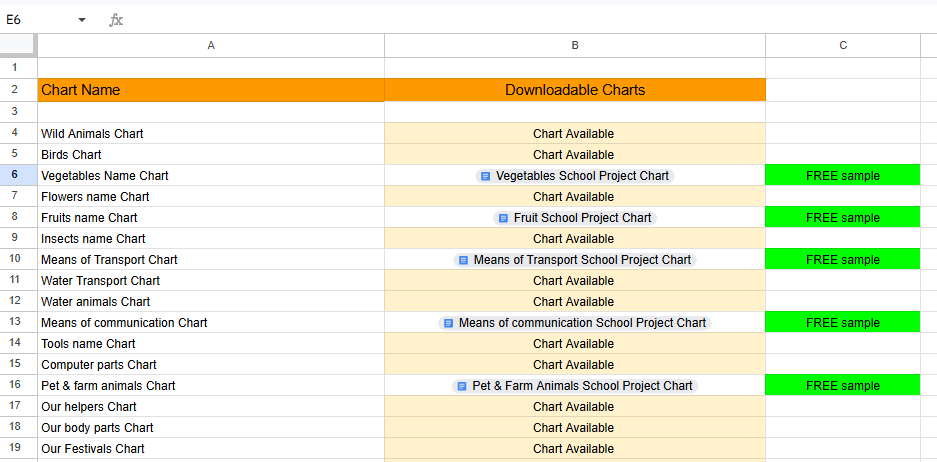
Task: Select Chart Available cell in Water Transport row
Action: point(575,280)
